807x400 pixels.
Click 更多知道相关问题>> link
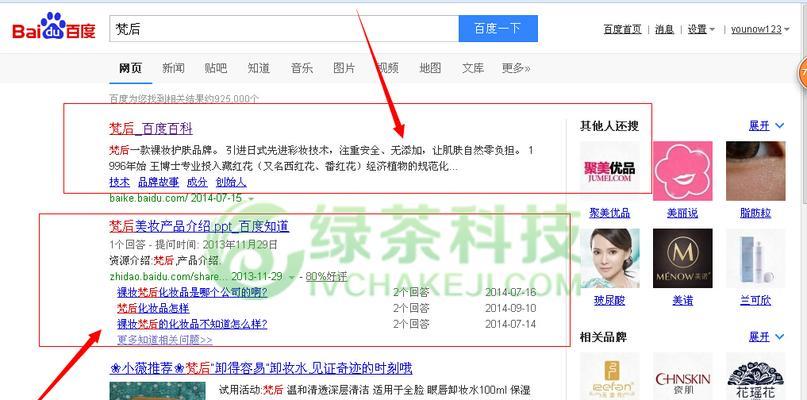165,340
